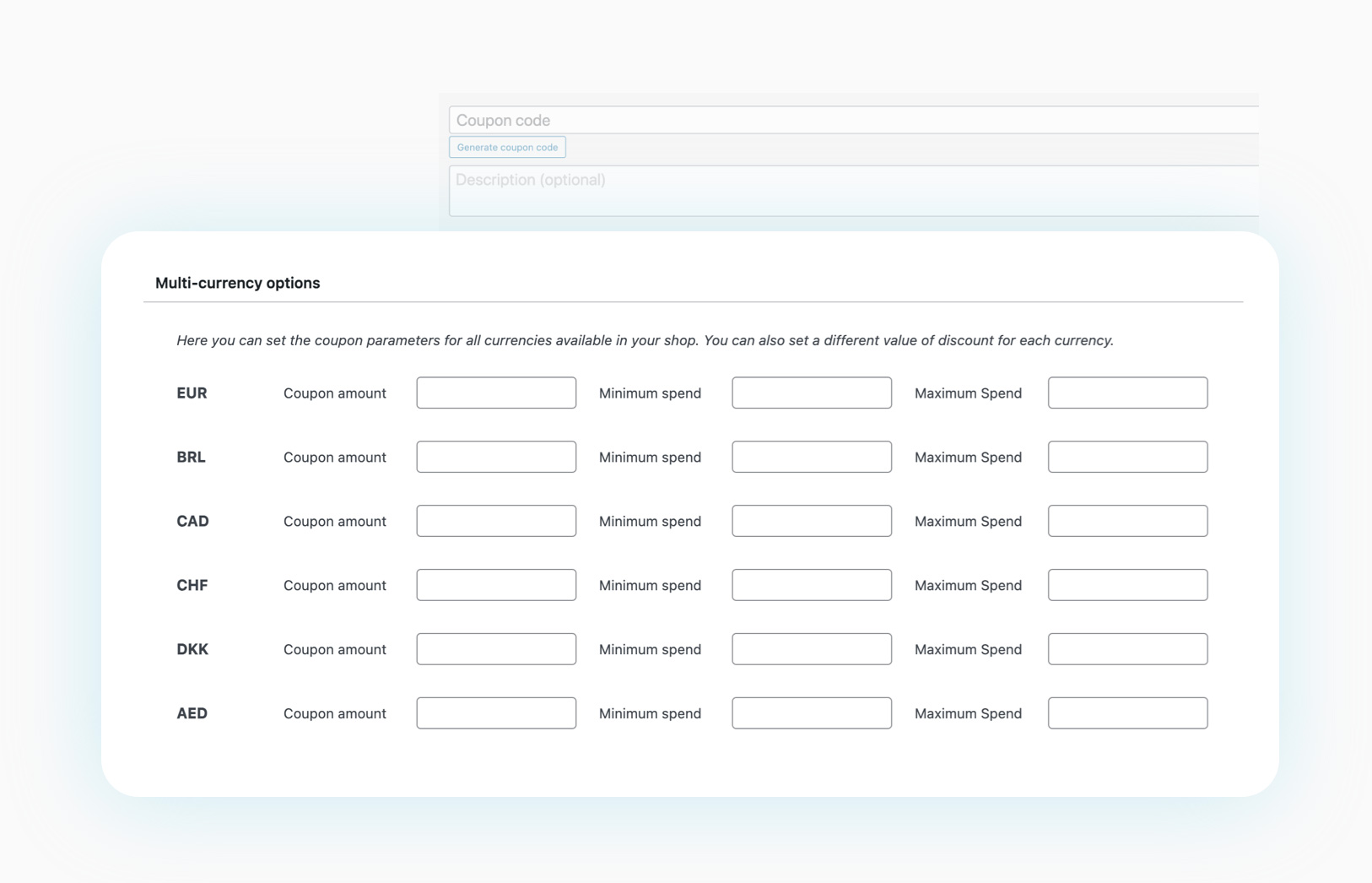Click the BRL Coupon amount field

(x=496, y=457)
